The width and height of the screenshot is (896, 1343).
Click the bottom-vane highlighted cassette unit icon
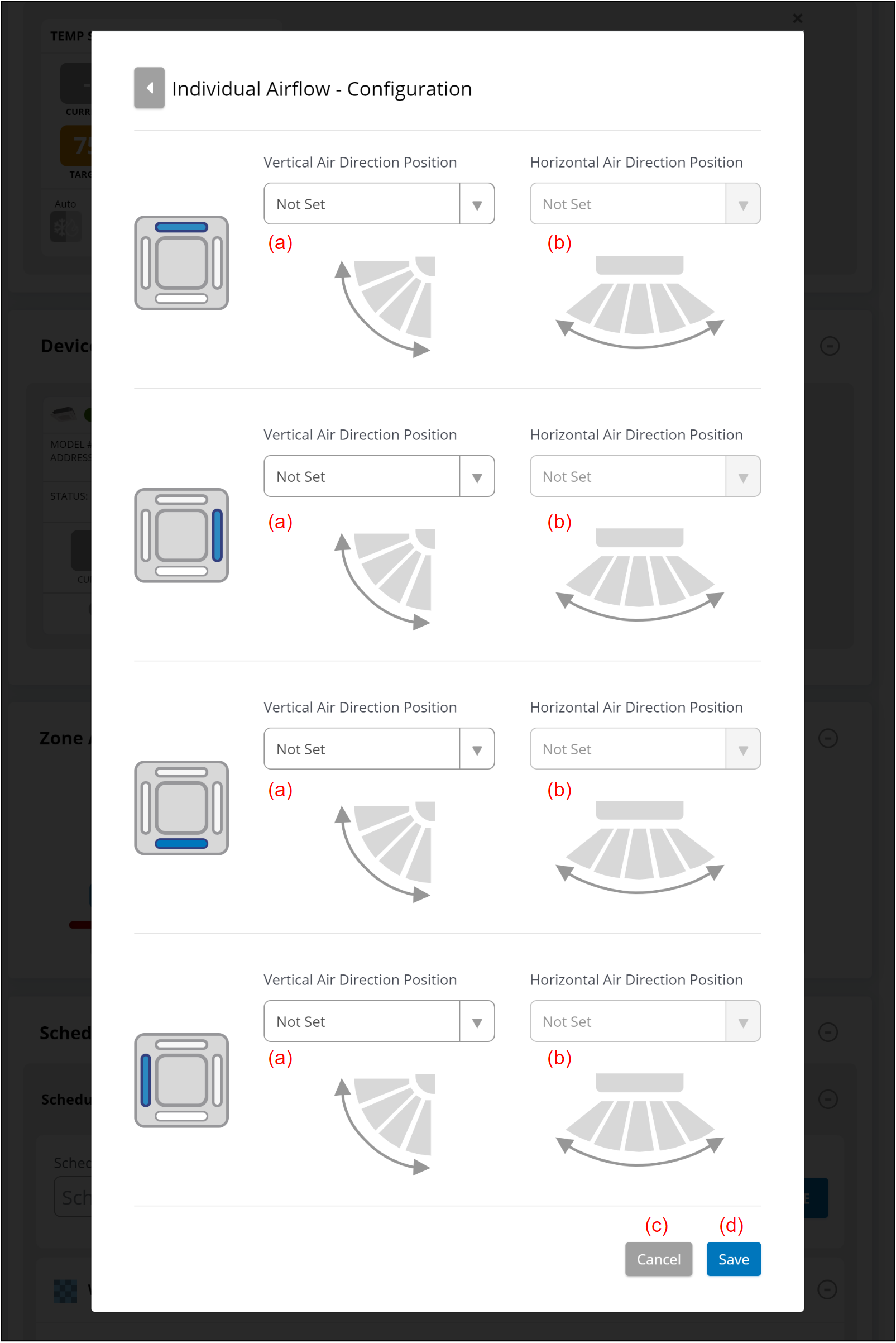point(181,807)
